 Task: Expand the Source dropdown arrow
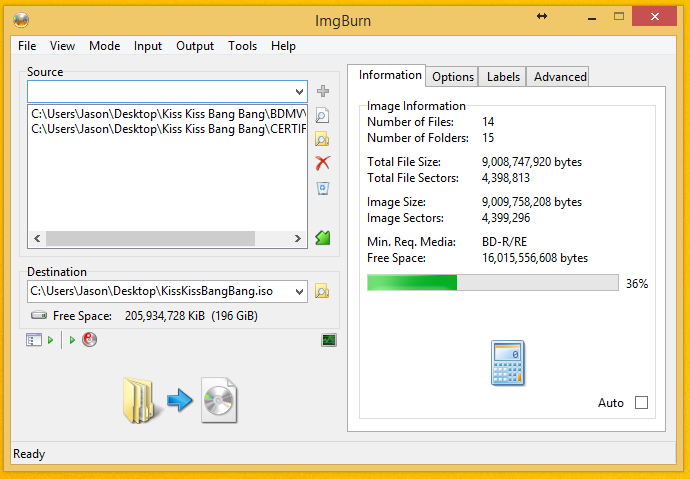click(299, 91)
